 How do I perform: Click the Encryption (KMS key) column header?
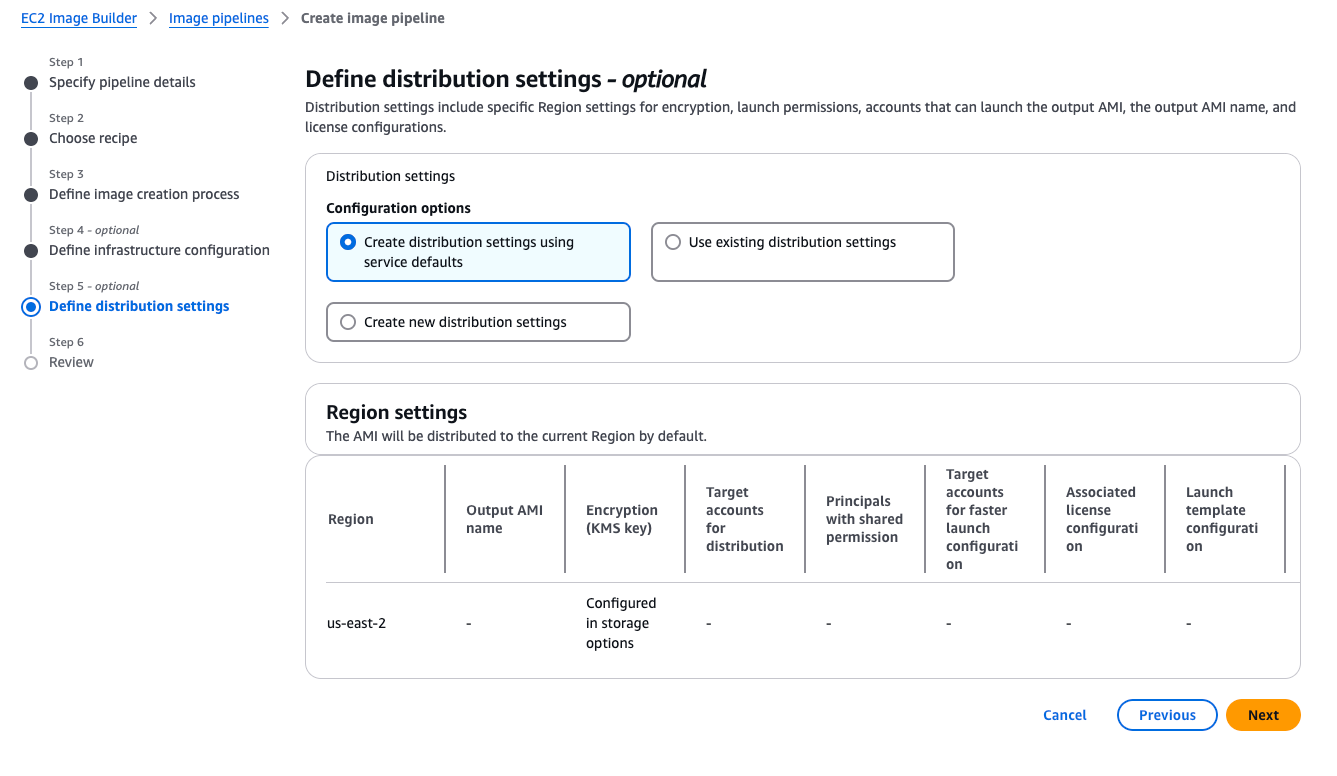620,519
